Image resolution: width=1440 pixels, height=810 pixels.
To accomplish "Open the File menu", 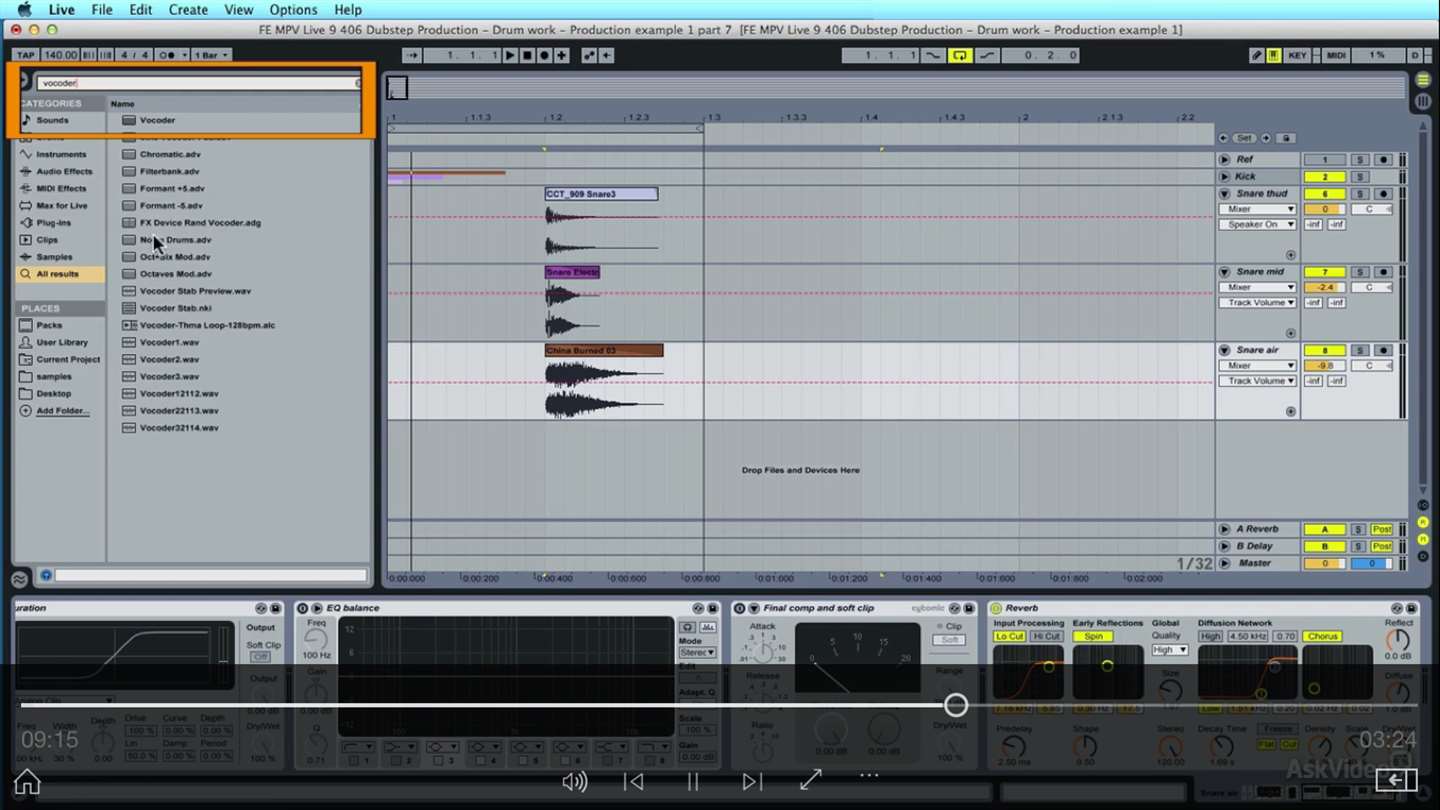I will pos(102,10).
